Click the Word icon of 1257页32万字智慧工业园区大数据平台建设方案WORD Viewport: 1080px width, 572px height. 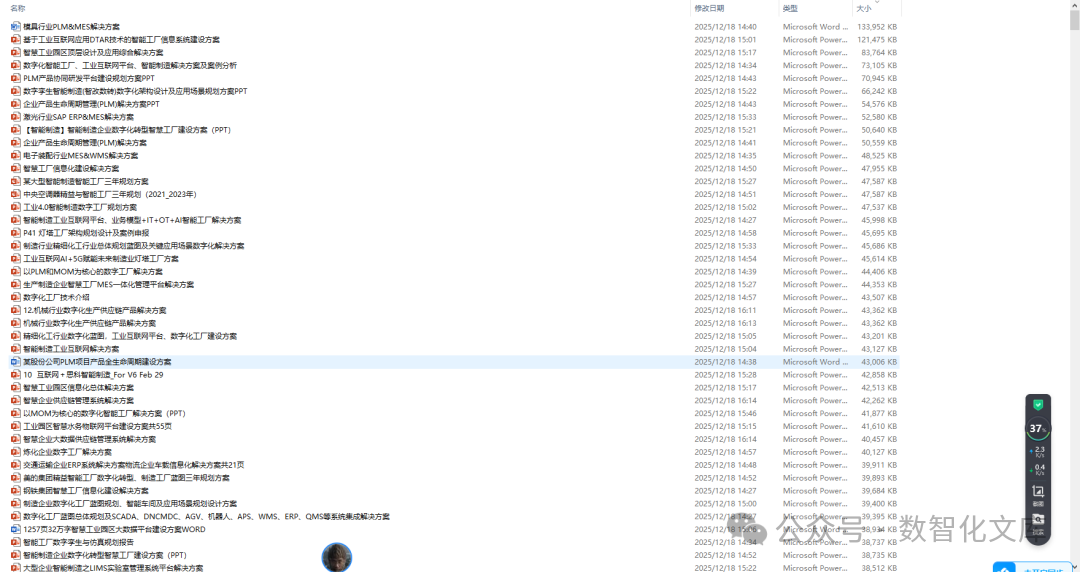[16, 529]
